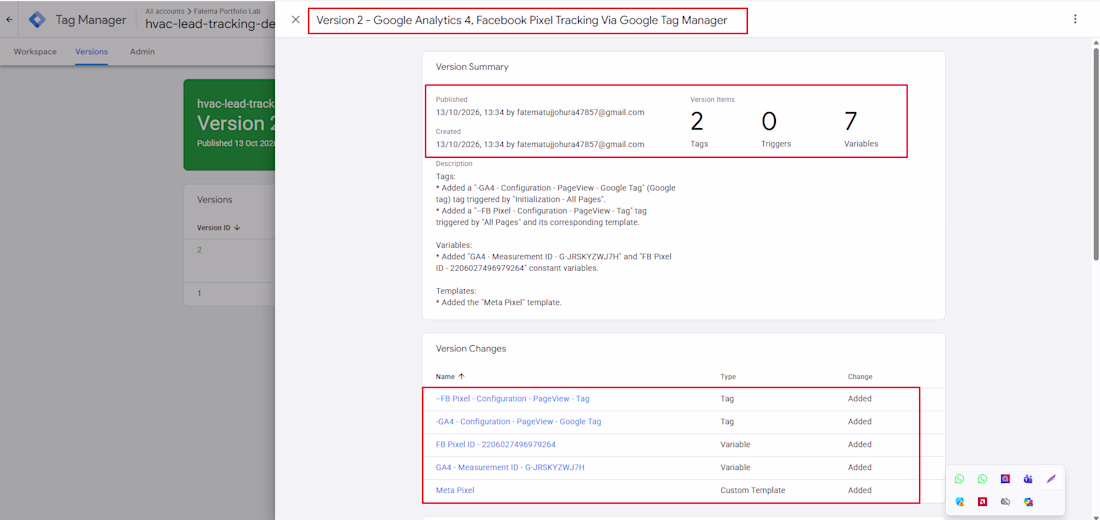Switch to the Workspace tab
Viewport: 1100px width, 520px height.
[x=35, y=52]
